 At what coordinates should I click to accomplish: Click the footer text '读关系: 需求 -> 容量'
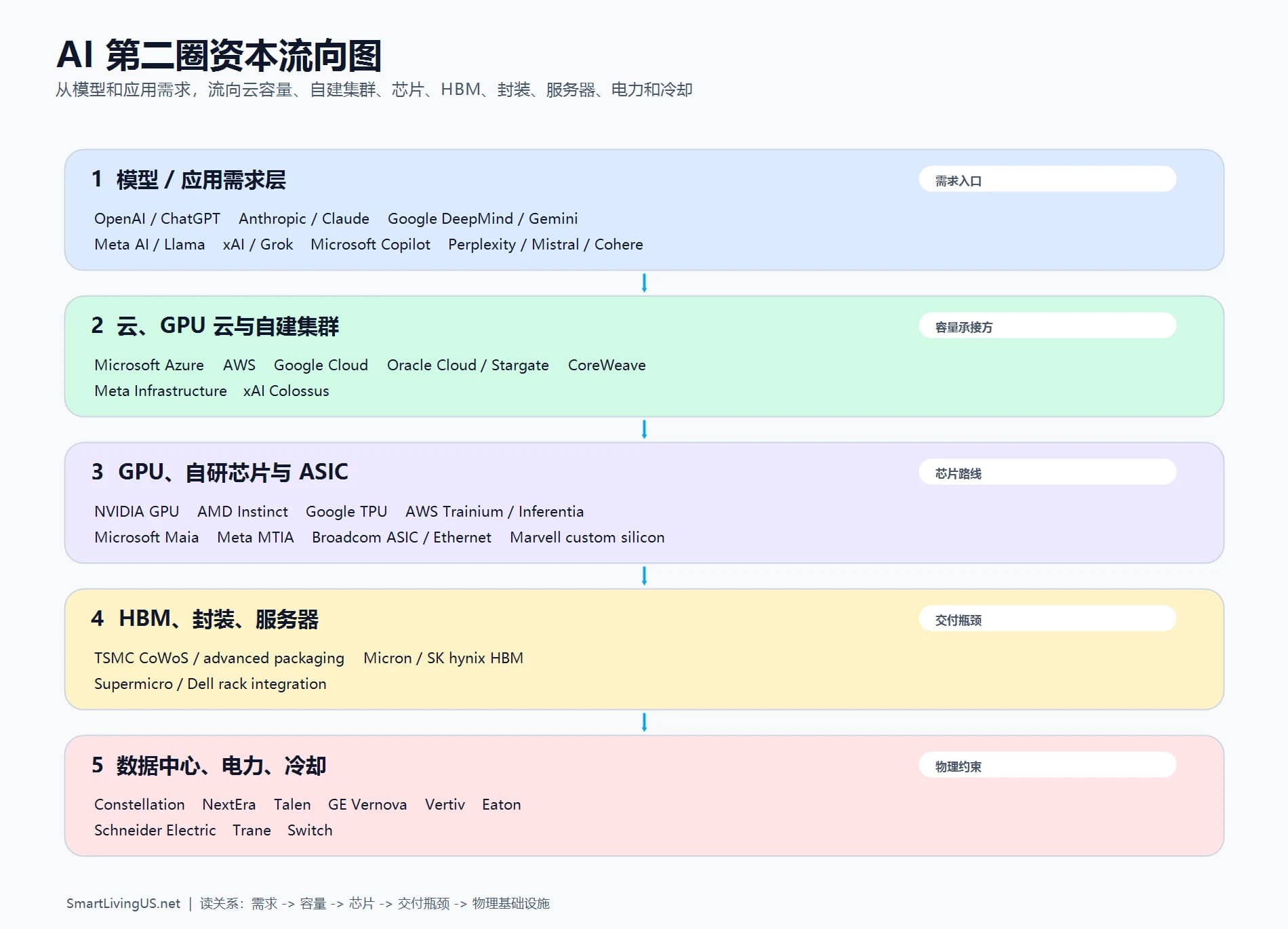coord(264,903)
